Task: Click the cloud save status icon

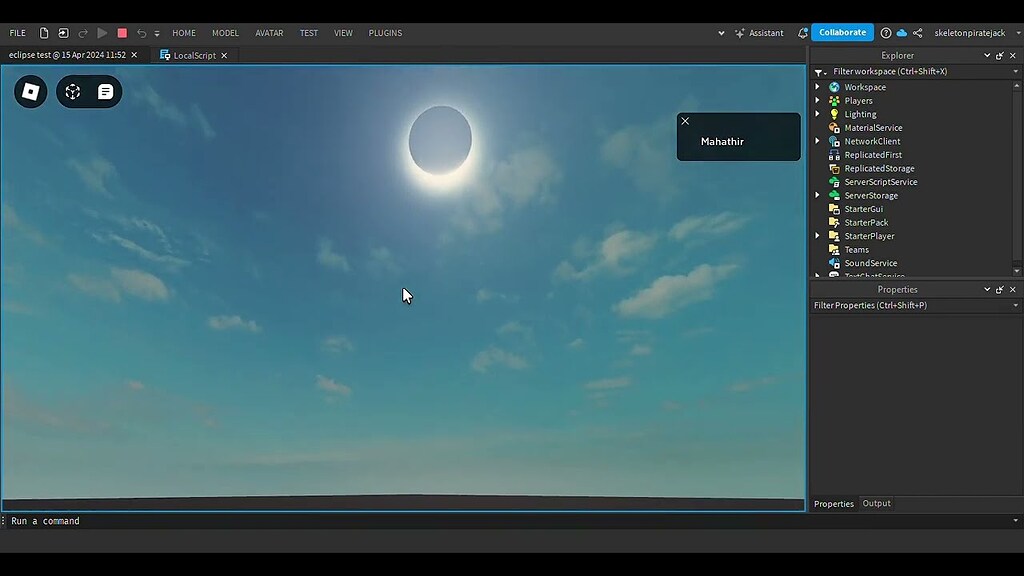Action: pyautogui.click(x=901, y=33)
